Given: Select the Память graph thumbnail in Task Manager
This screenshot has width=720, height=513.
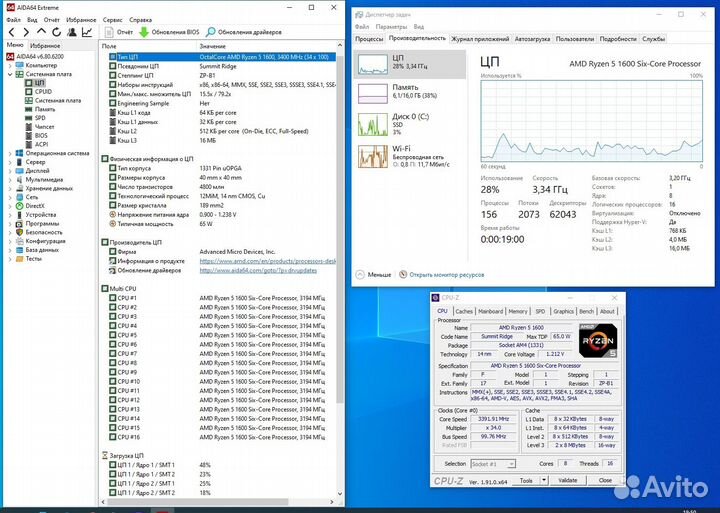Looking at the screenshot, I should [372, 94].
